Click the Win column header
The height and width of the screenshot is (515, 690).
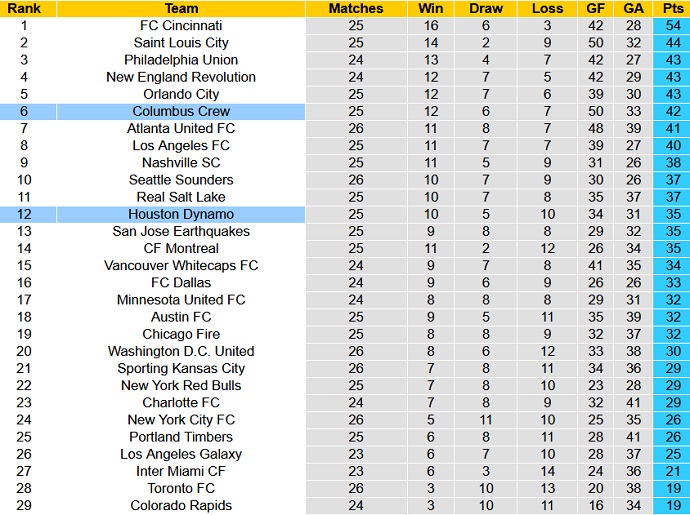[x=430, y=8]
